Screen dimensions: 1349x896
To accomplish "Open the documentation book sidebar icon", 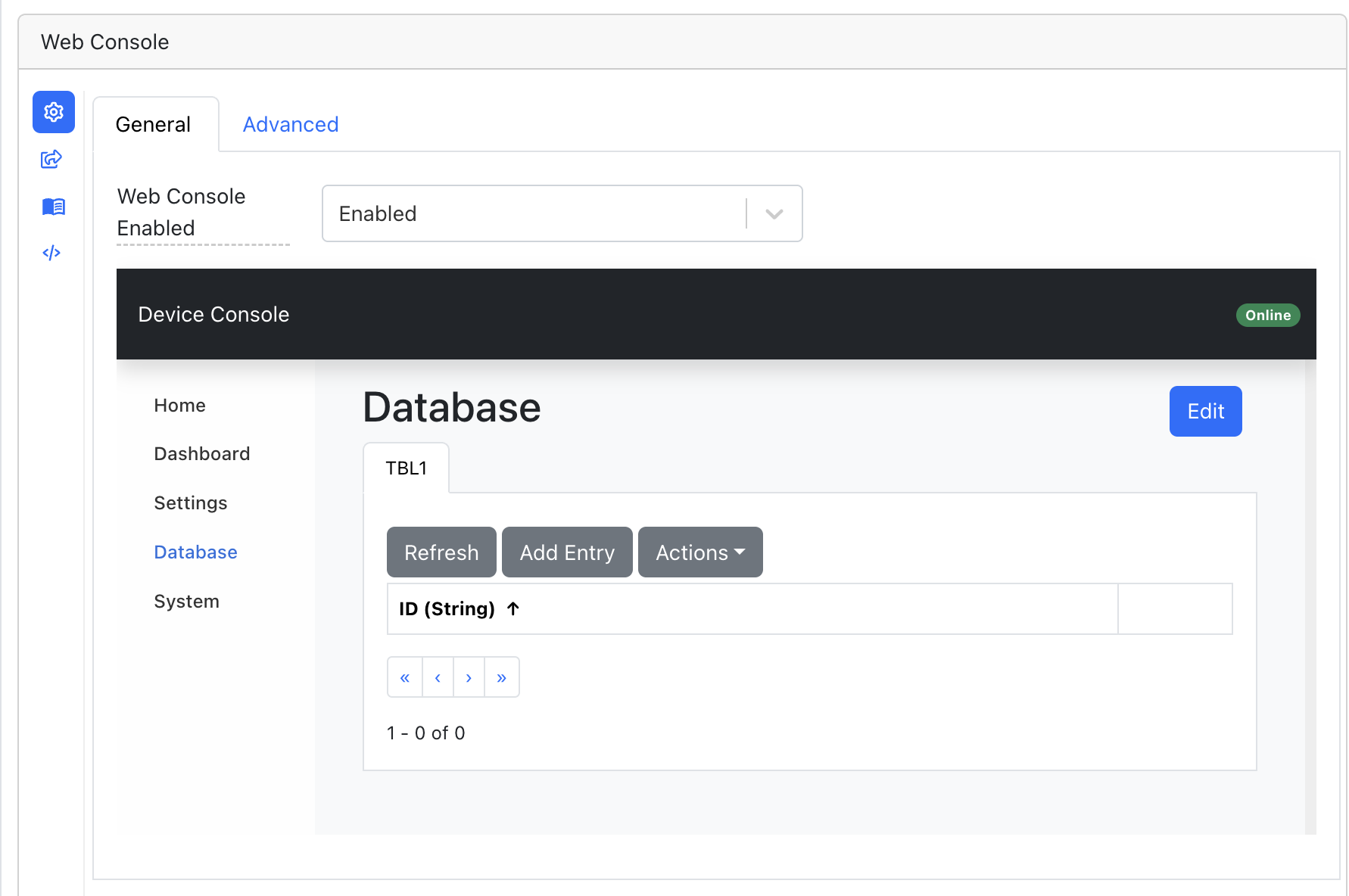I will (x=53, y=207).
